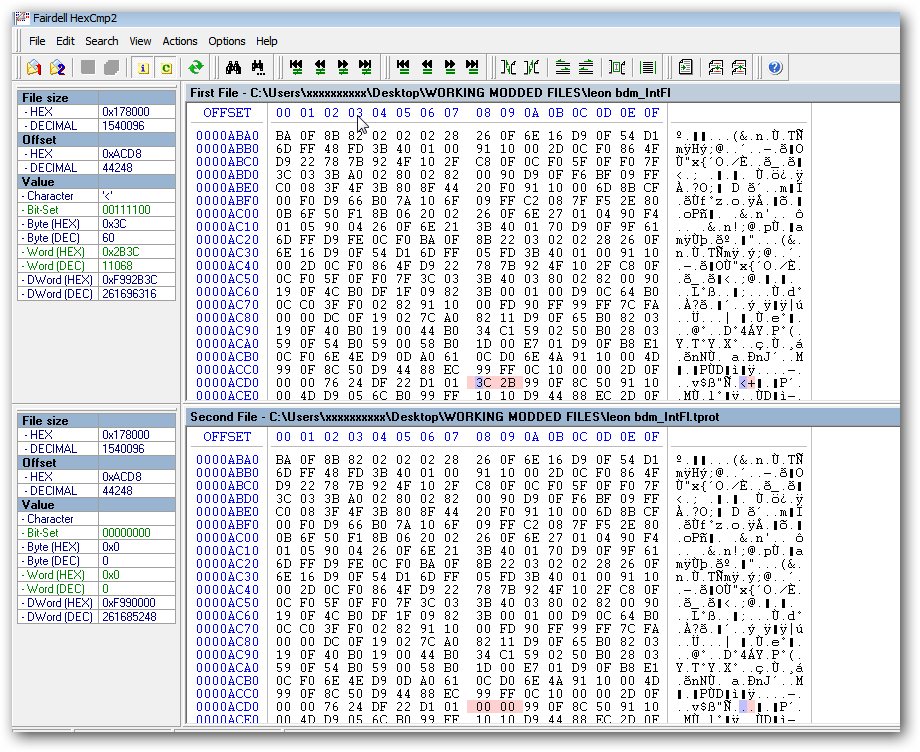Image resolution: width=920 pixels, height=752 pixels.
Task: Recompare the two files
Action: coord(196,67)
